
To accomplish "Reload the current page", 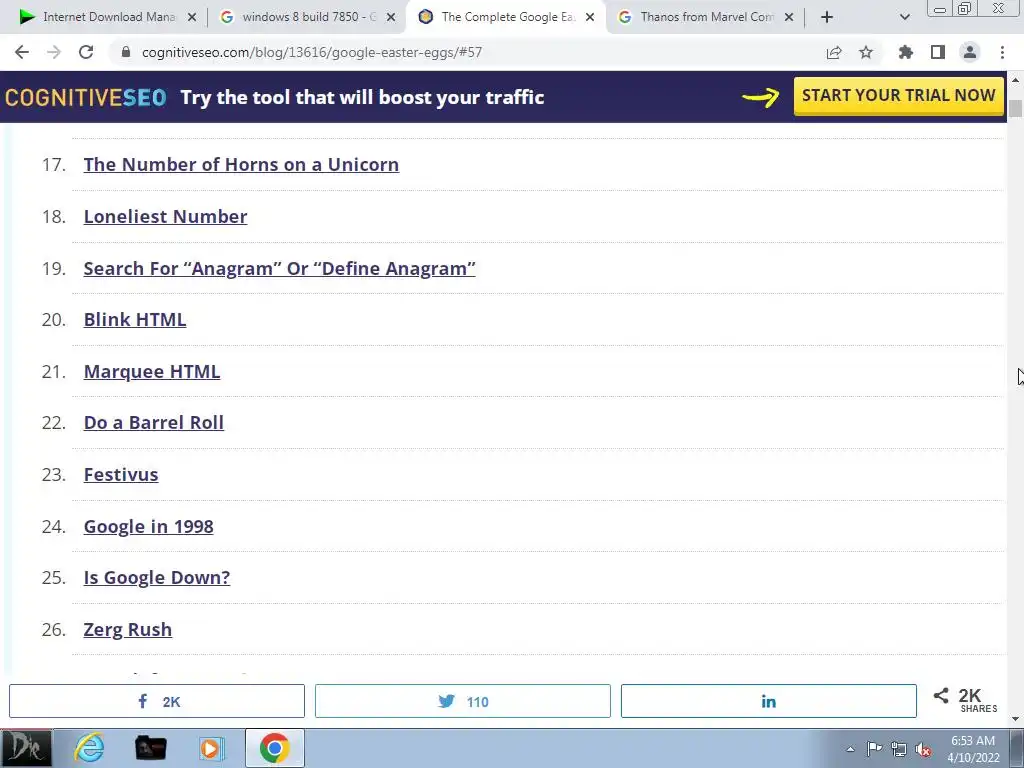I will point(86,52).
